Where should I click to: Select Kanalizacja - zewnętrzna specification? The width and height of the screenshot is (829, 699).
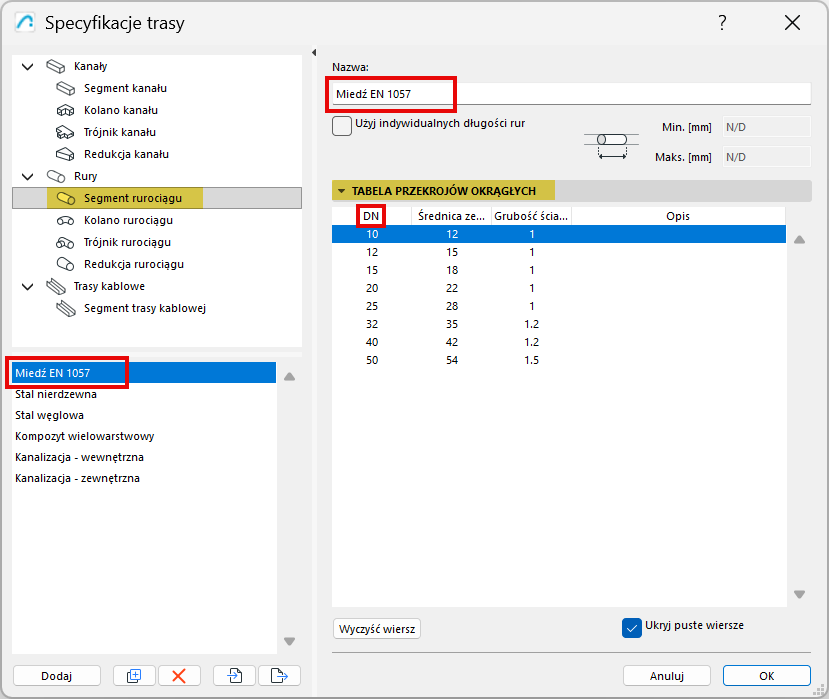click(144, 479)
